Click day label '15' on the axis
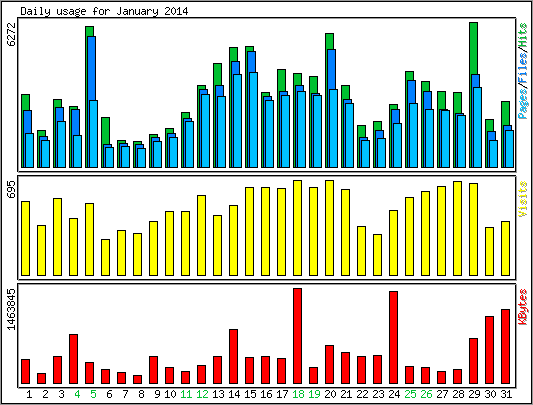The image size is (533, 405). (x=250, y=394)
